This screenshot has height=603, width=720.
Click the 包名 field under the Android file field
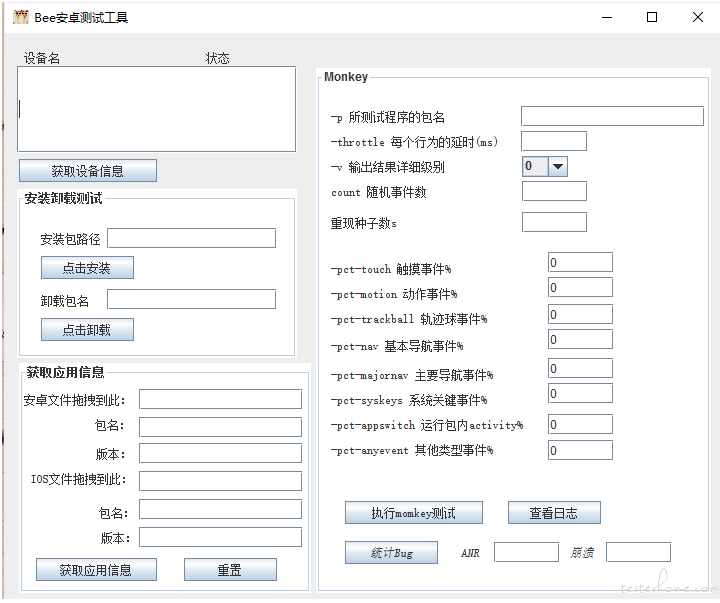pyautogui.click(x=220, y=427)
